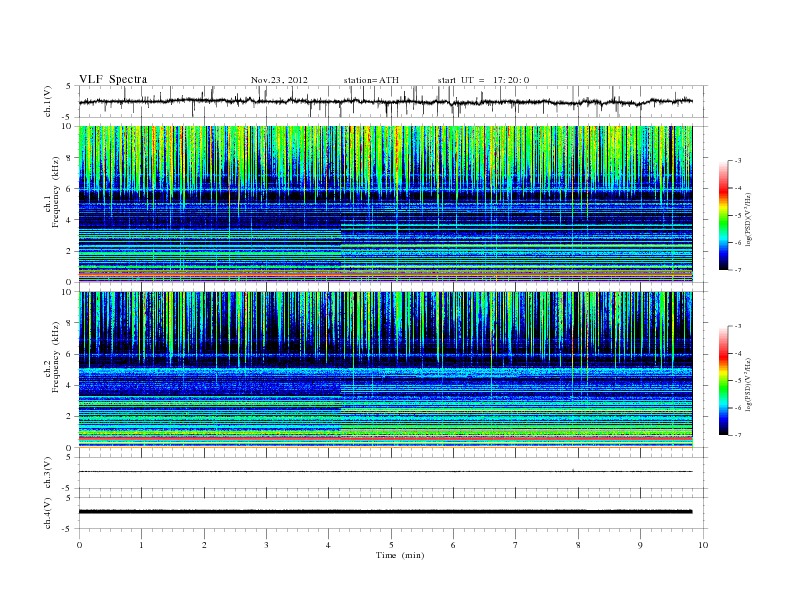Click the "ch.4(V)" axis label
The height and width of the screenshot is (612, 792).
click(x=47, y=513)
